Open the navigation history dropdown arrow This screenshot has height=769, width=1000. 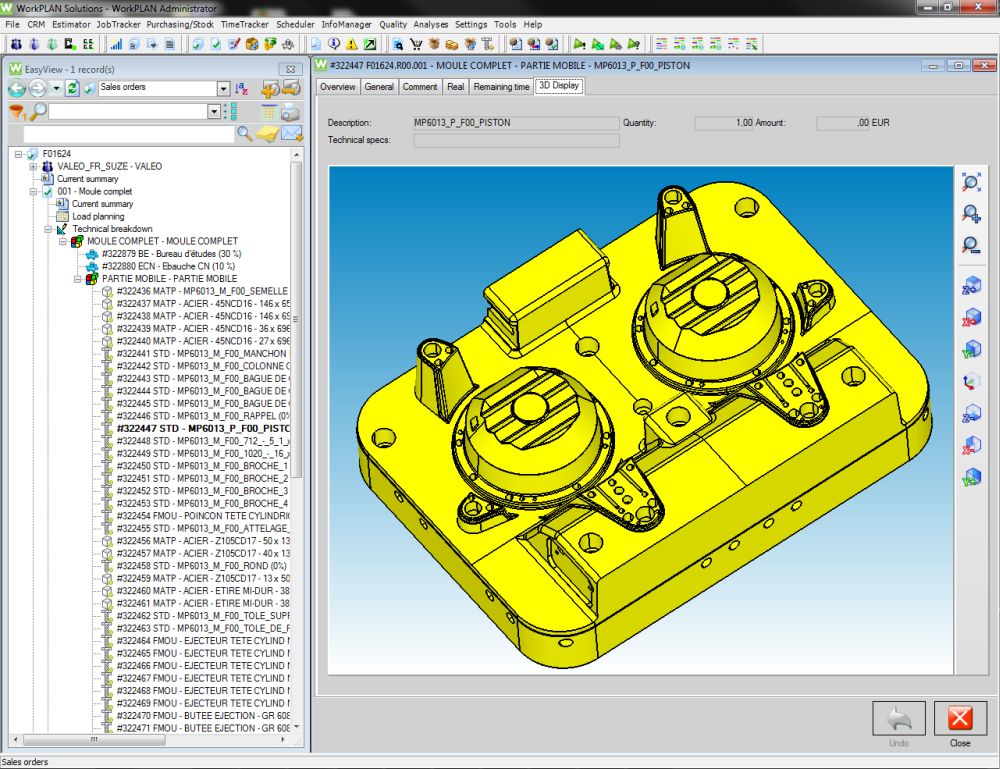click(57, 88)
